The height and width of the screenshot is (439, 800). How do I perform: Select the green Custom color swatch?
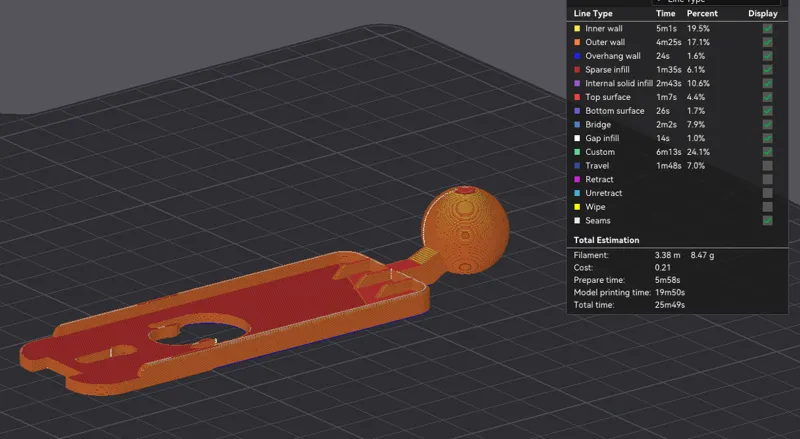(577, 152)
